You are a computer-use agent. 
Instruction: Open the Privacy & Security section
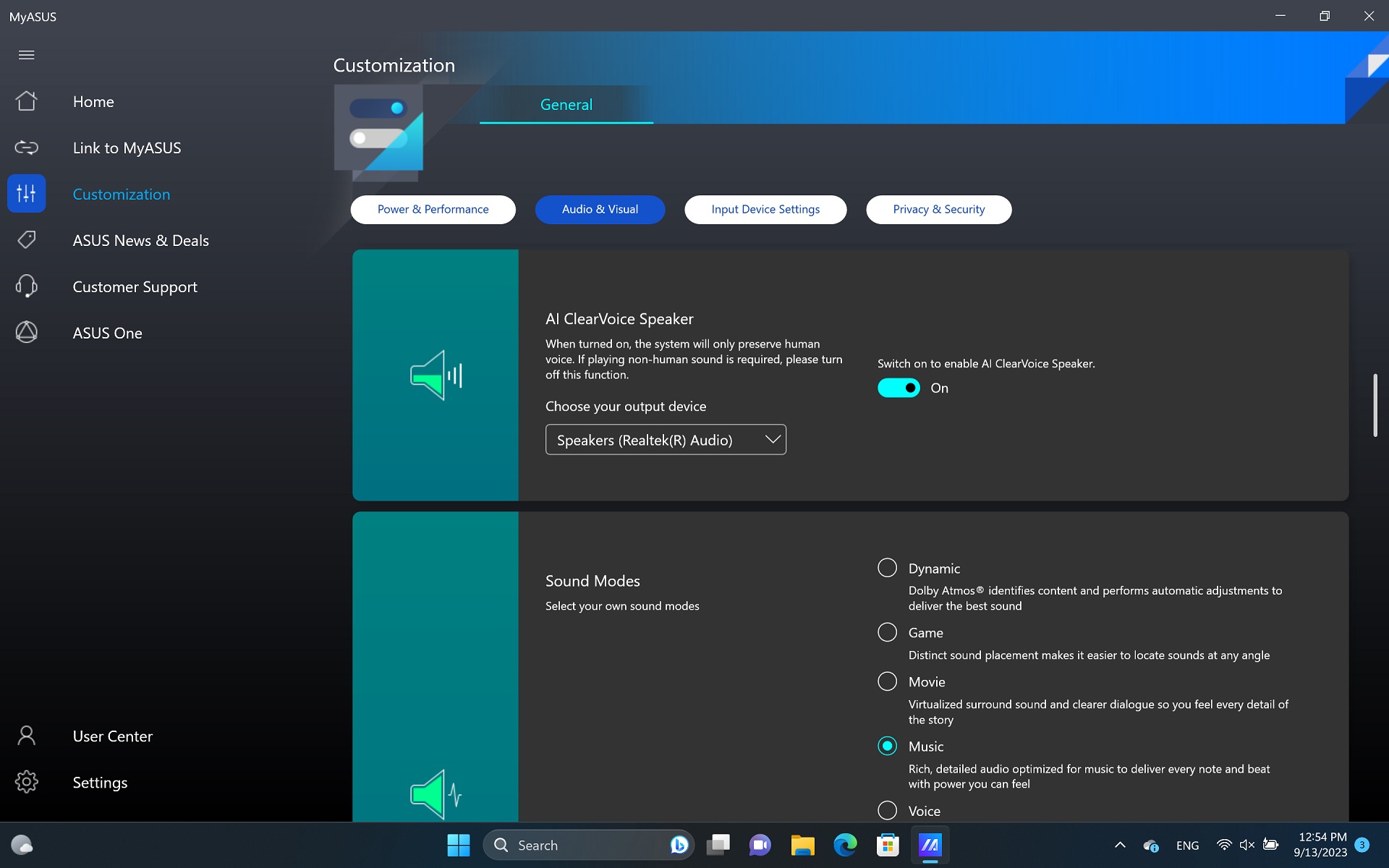click(x=938, y=210)
